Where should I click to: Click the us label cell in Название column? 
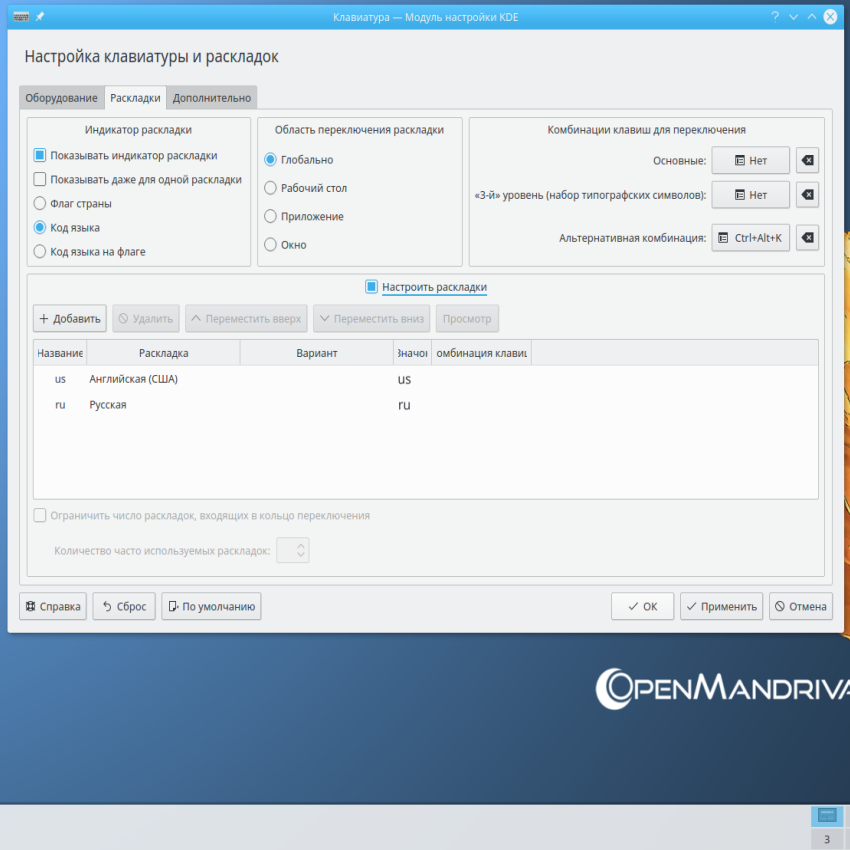[x=60, y=379]
